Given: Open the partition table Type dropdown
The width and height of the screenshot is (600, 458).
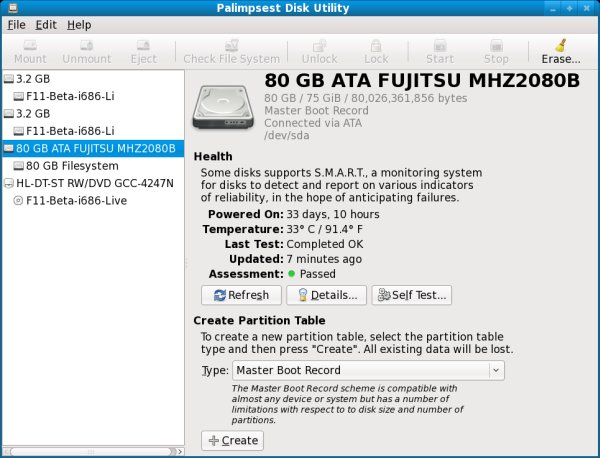Looking at the screenshot, I should tap(368, 370).
